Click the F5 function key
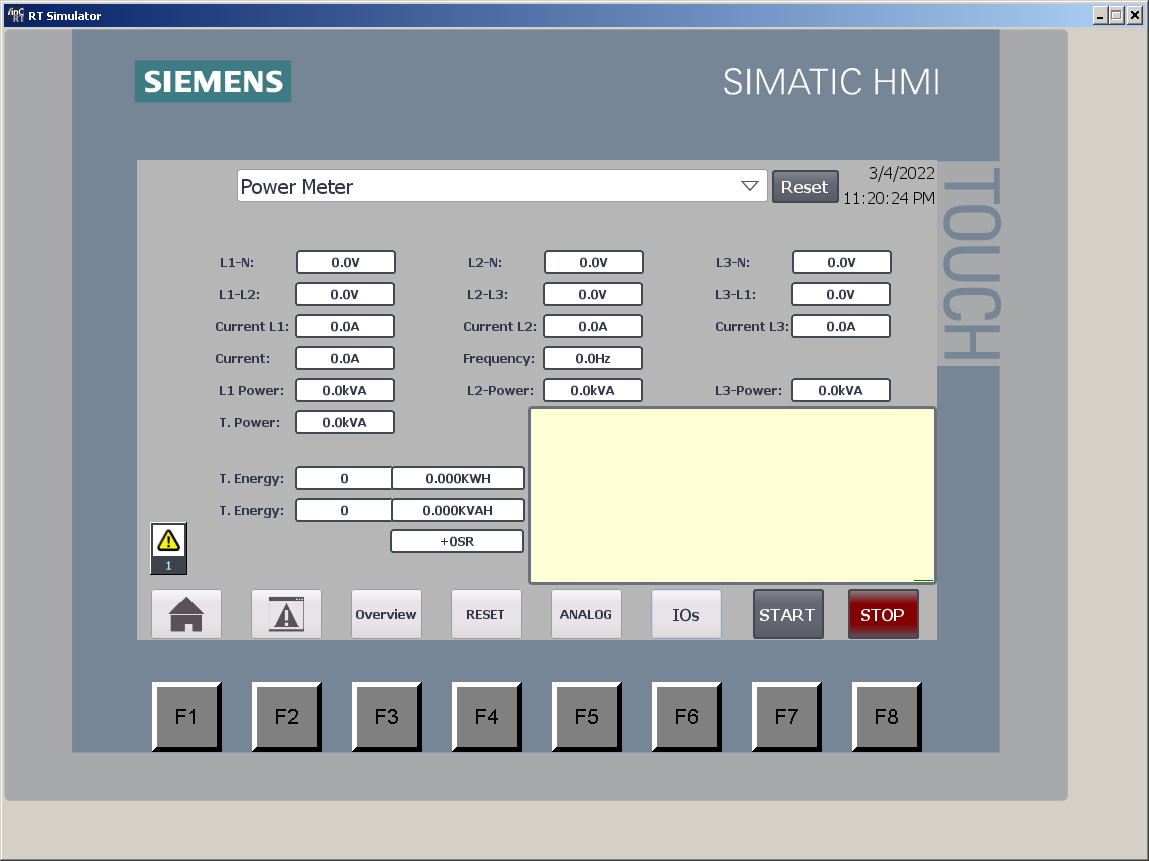Image resolution: width=1149 pixels, height=861 pixels. click(x=586, y=716)
